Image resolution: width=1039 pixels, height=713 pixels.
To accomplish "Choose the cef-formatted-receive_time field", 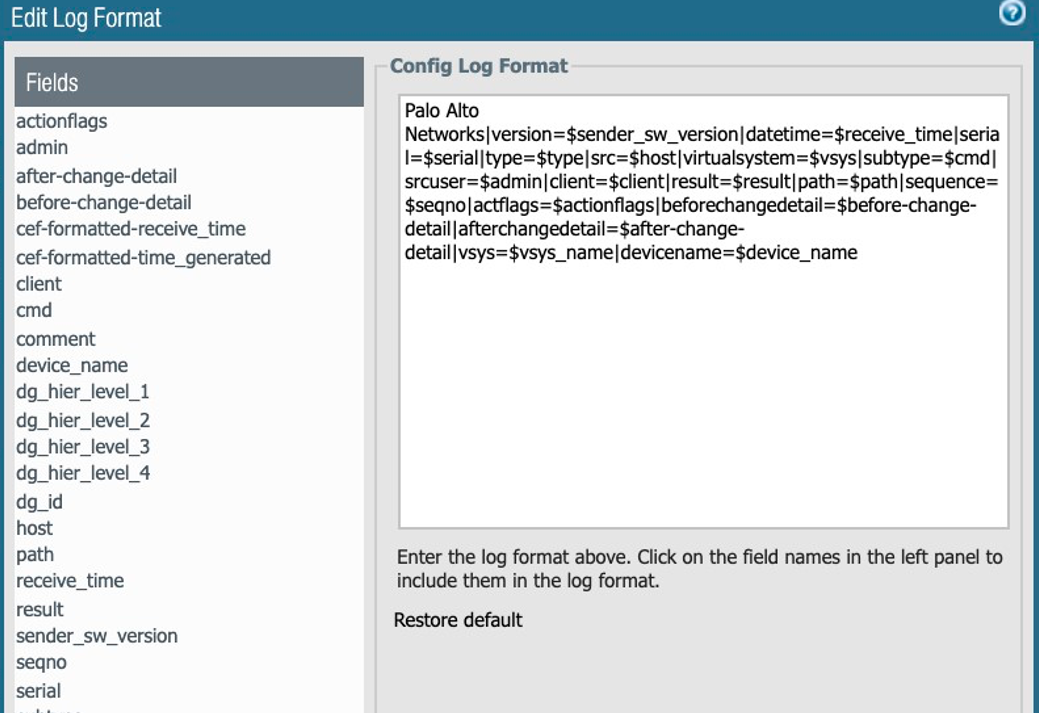I will pos(131,229).
